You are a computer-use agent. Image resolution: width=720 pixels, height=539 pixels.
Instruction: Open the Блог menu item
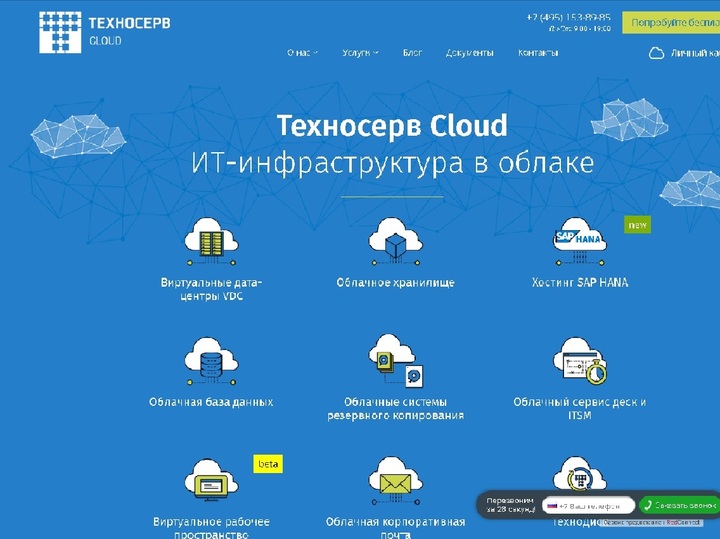click(412, 53)
